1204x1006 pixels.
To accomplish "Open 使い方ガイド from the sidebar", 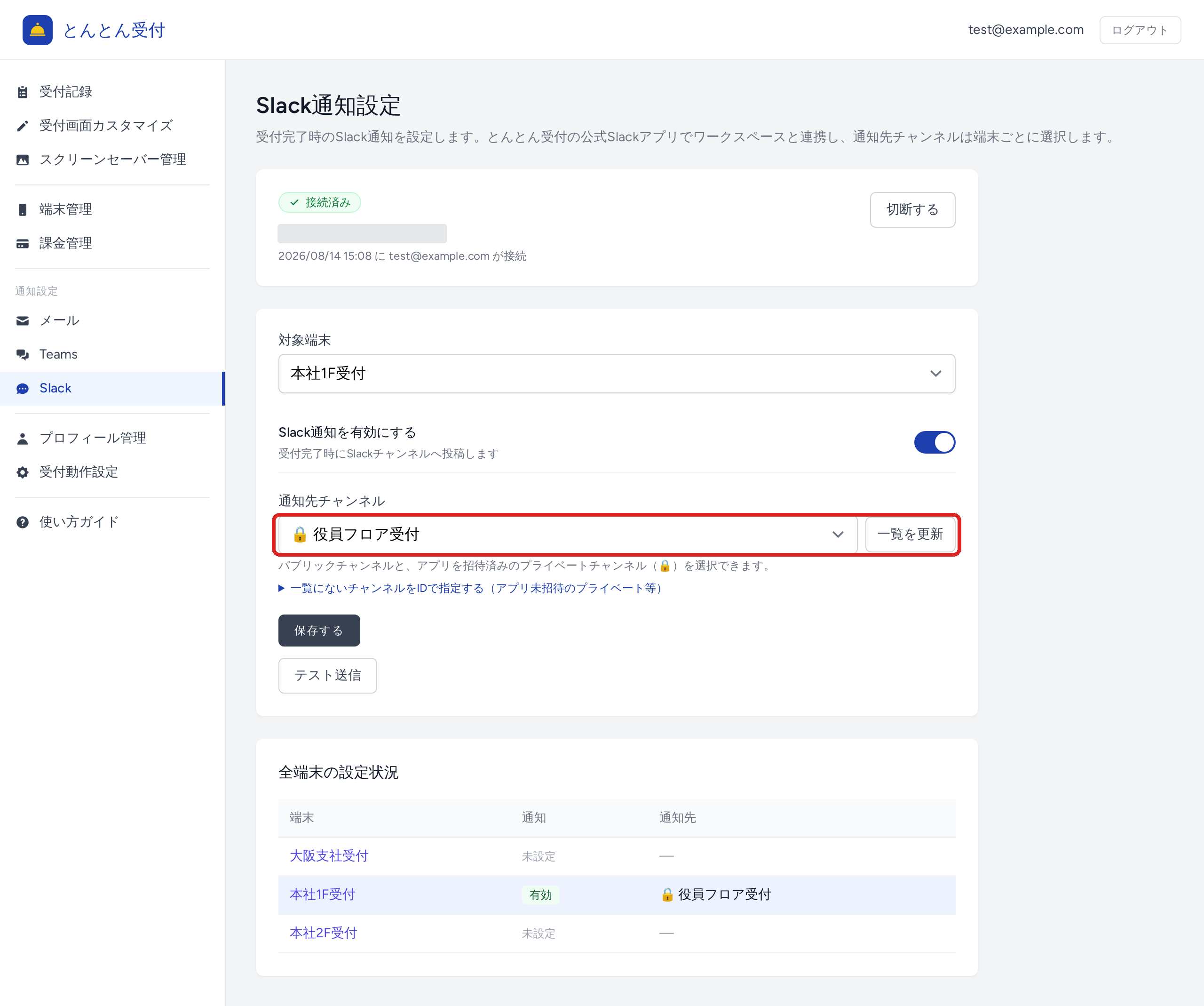I will coord(112,522).
